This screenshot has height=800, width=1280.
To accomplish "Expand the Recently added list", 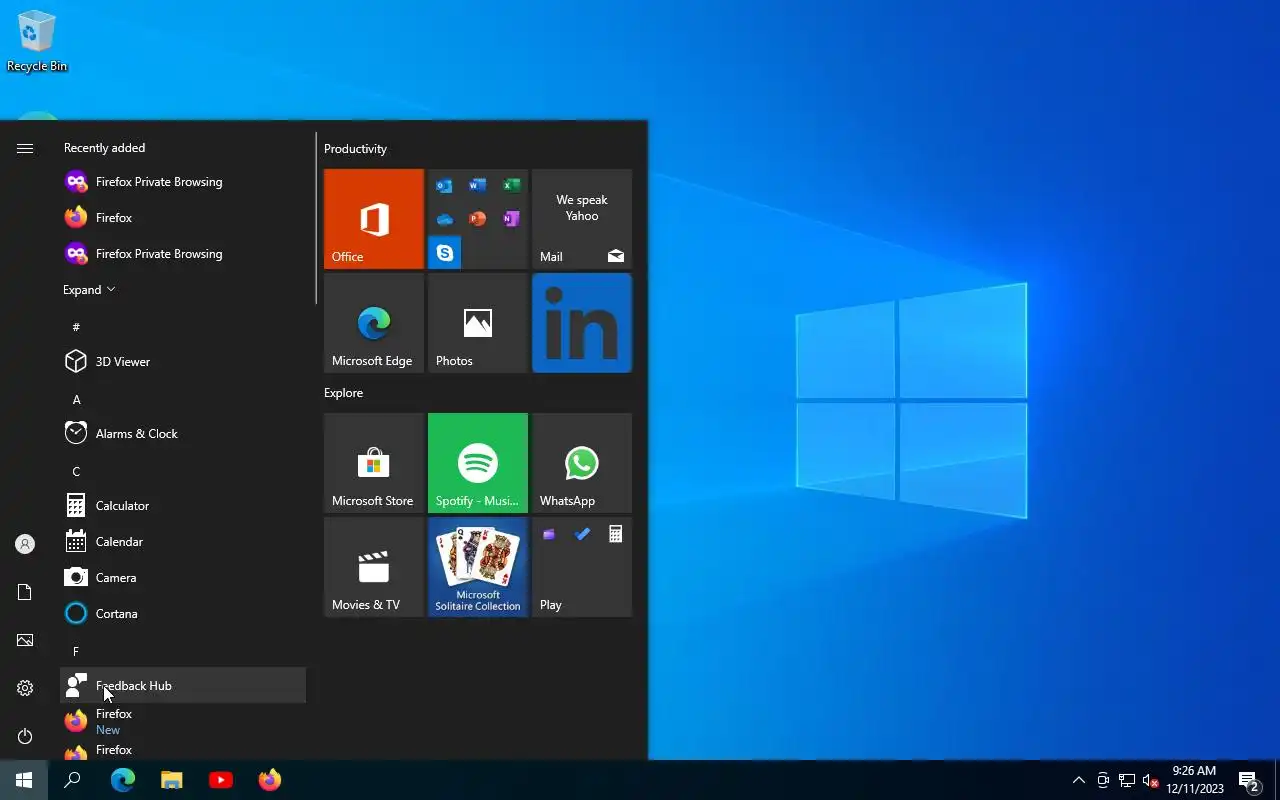I will pyautogui.click(x=89, y=290).
